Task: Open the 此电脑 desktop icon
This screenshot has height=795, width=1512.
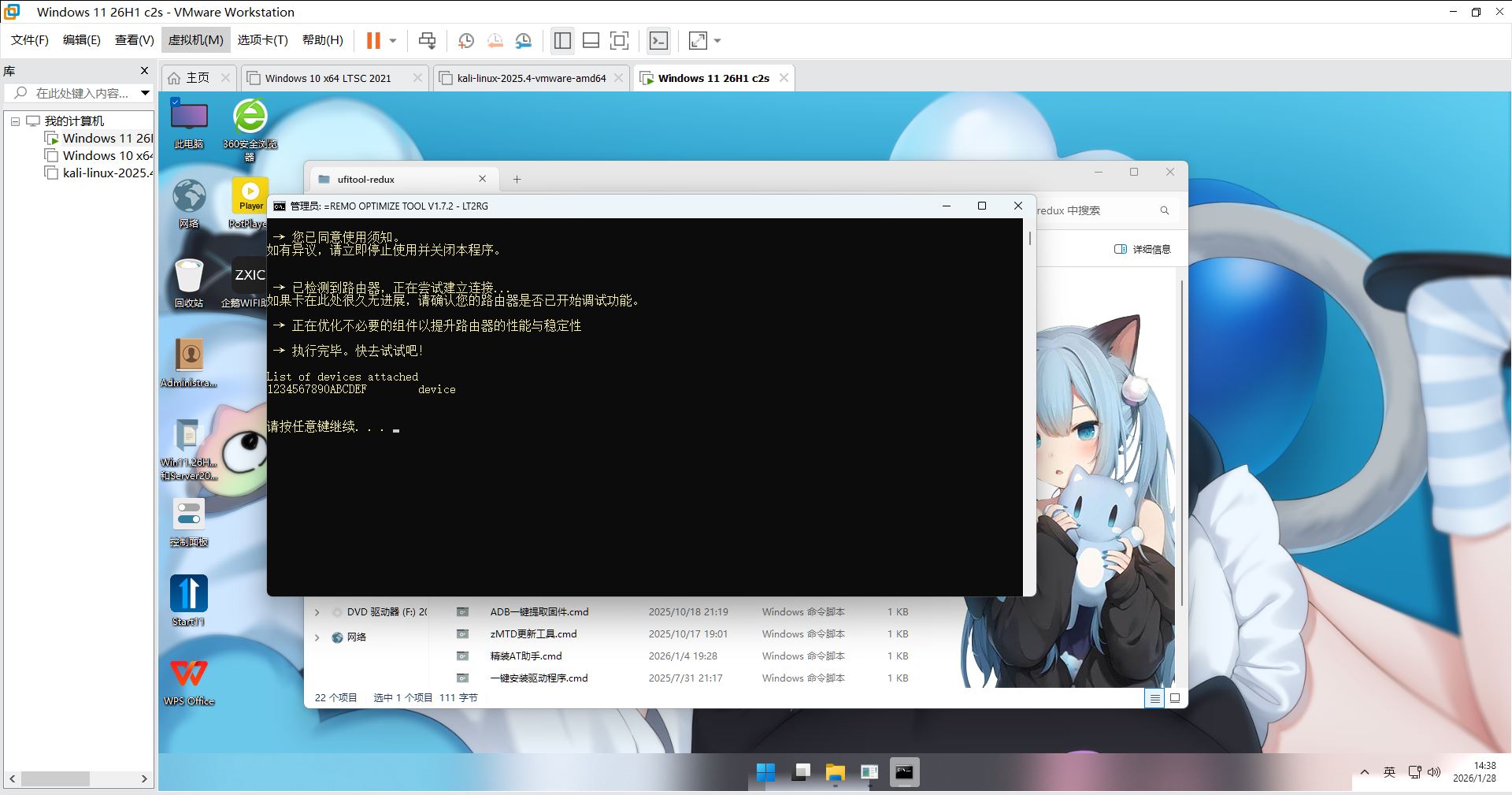Action: point(189,124)
